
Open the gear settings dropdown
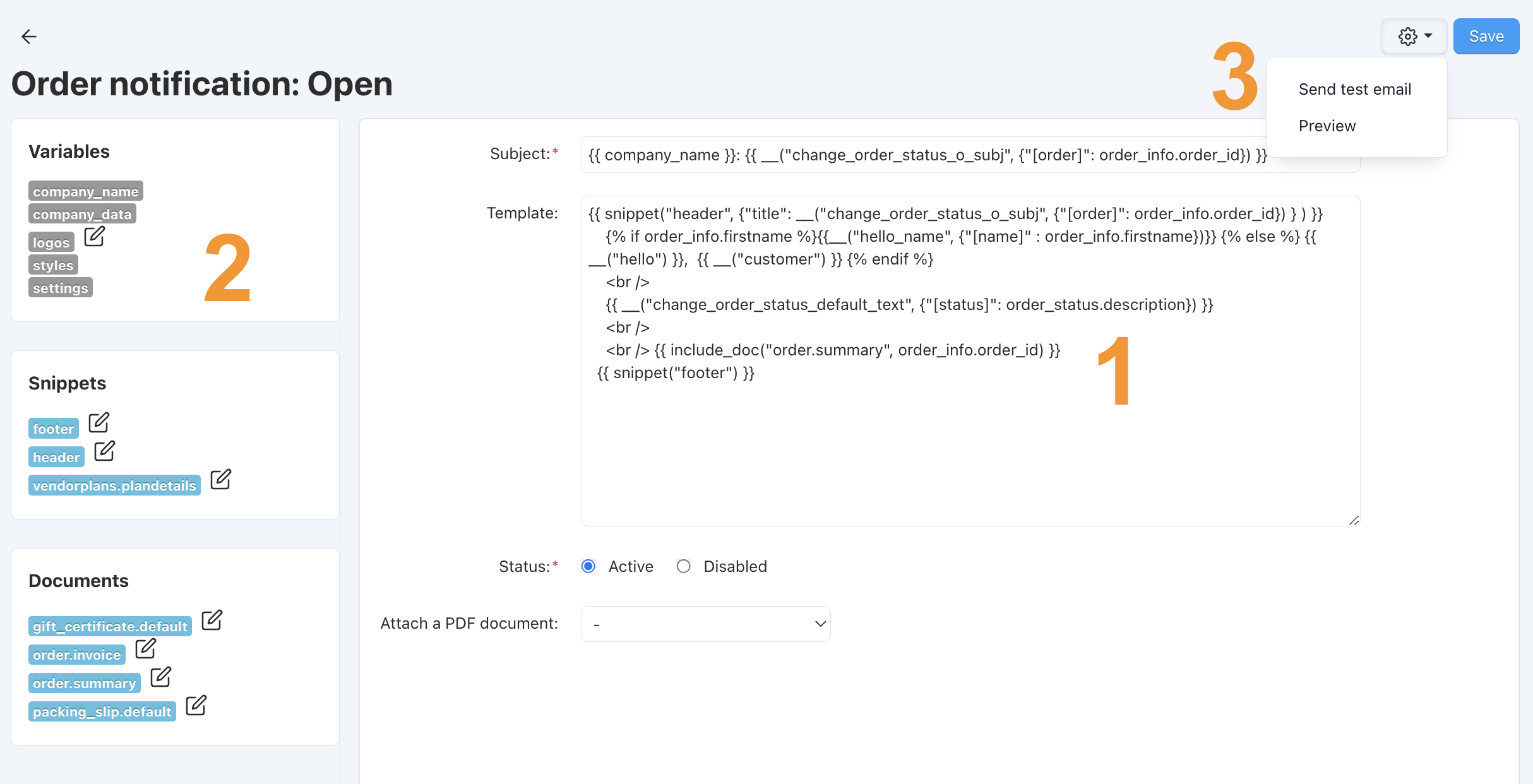[x=1414, y=37]
